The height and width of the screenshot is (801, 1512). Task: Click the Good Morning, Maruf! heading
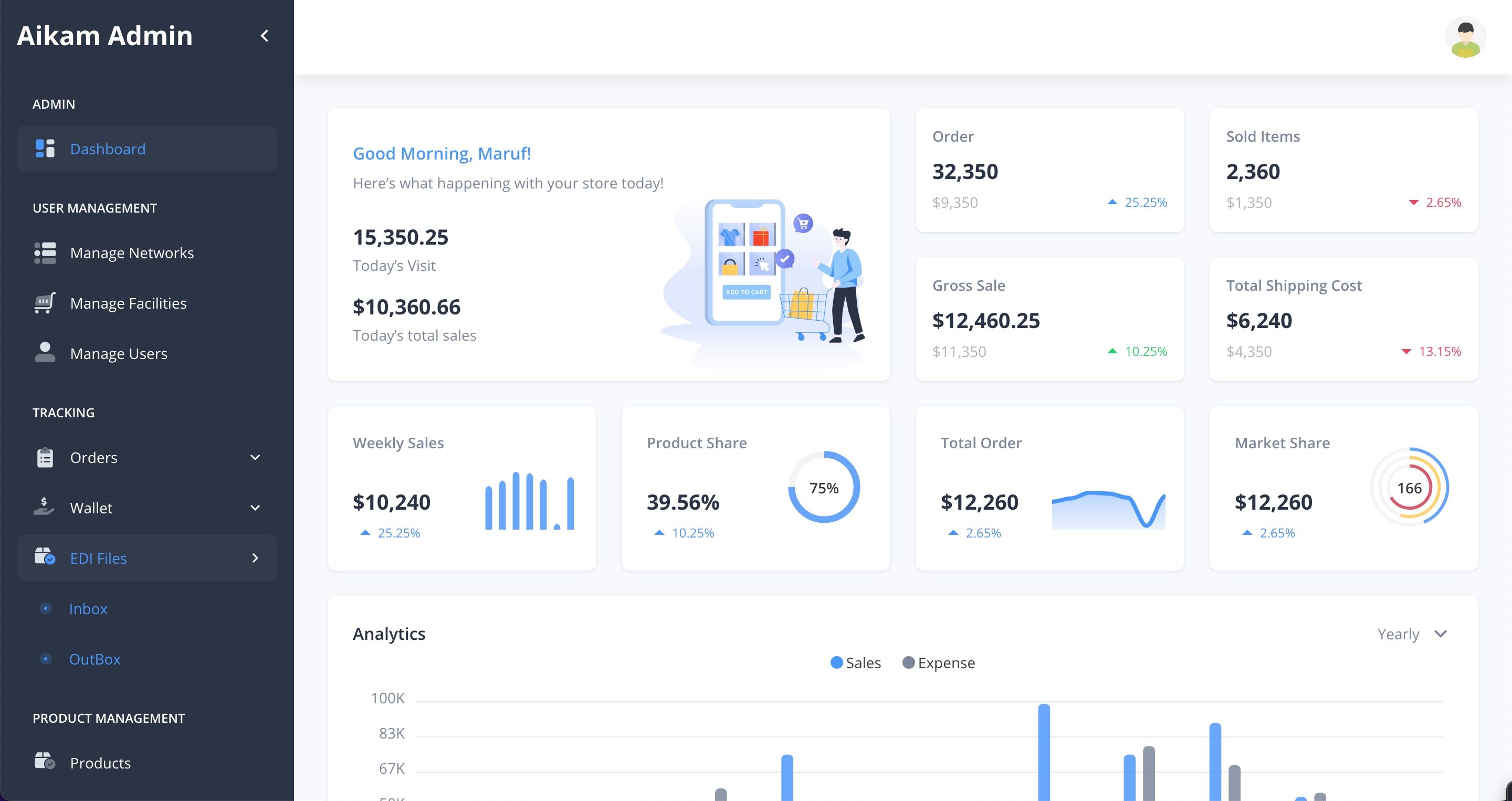tap(442, 153)
